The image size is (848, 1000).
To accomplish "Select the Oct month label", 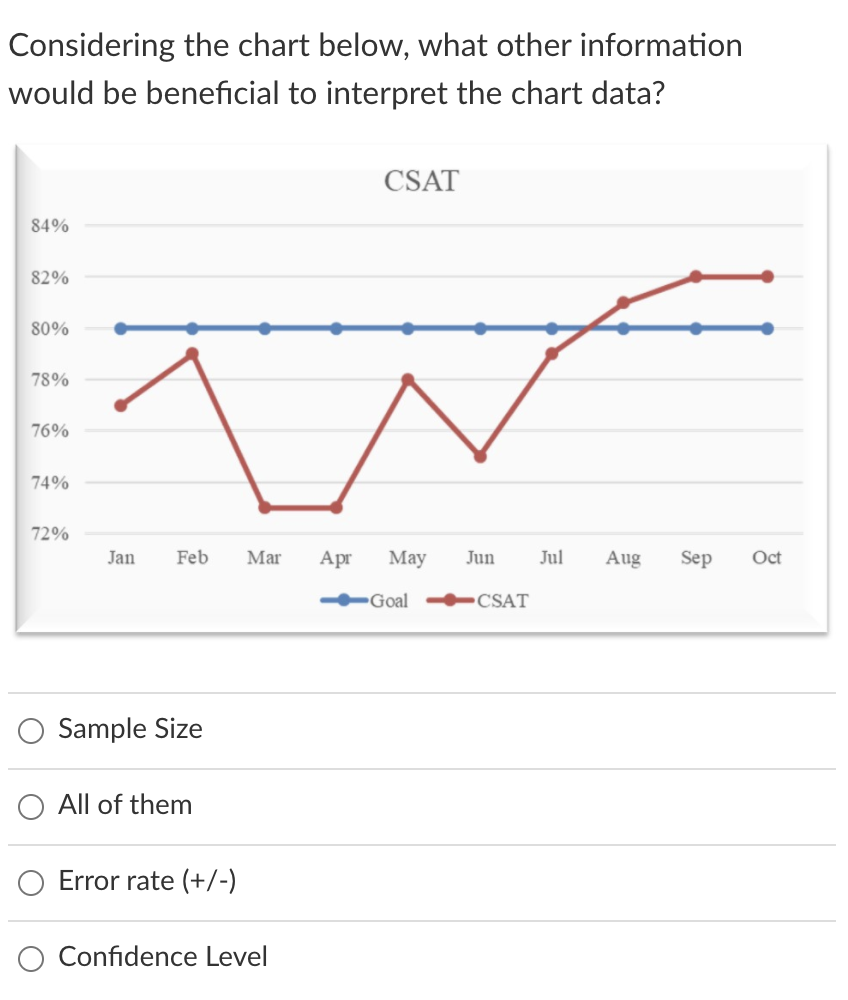I will point(767,558).
